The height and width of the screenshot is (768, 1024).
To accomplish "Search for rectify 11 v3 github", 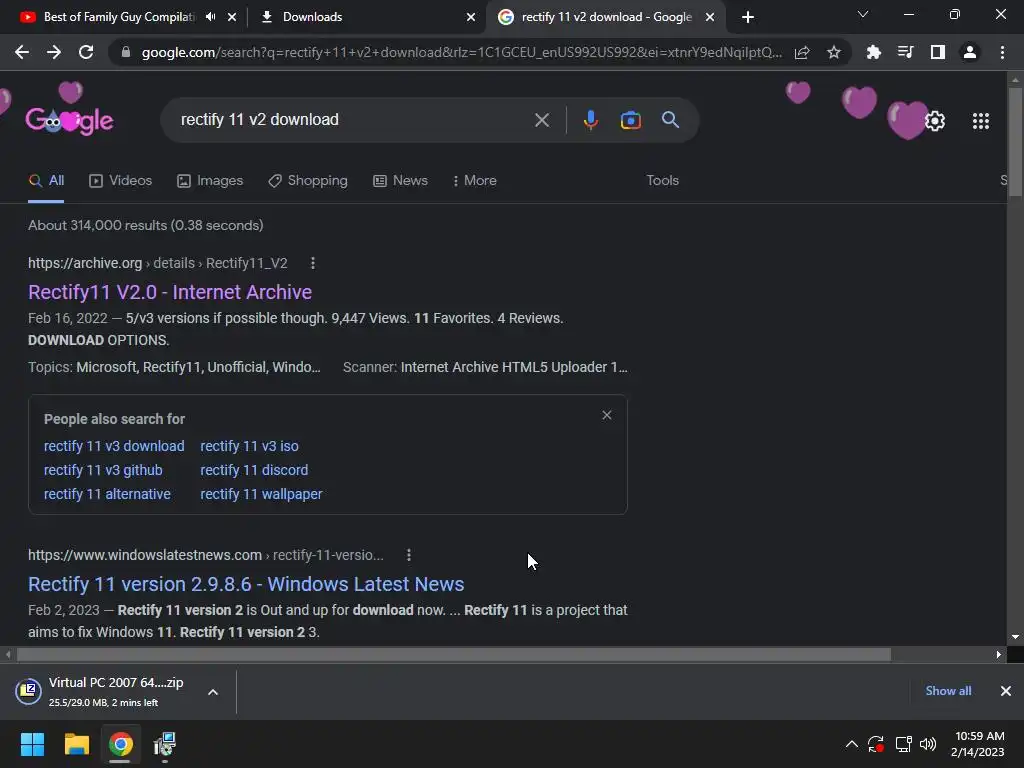I will click(x=103, y=470).
